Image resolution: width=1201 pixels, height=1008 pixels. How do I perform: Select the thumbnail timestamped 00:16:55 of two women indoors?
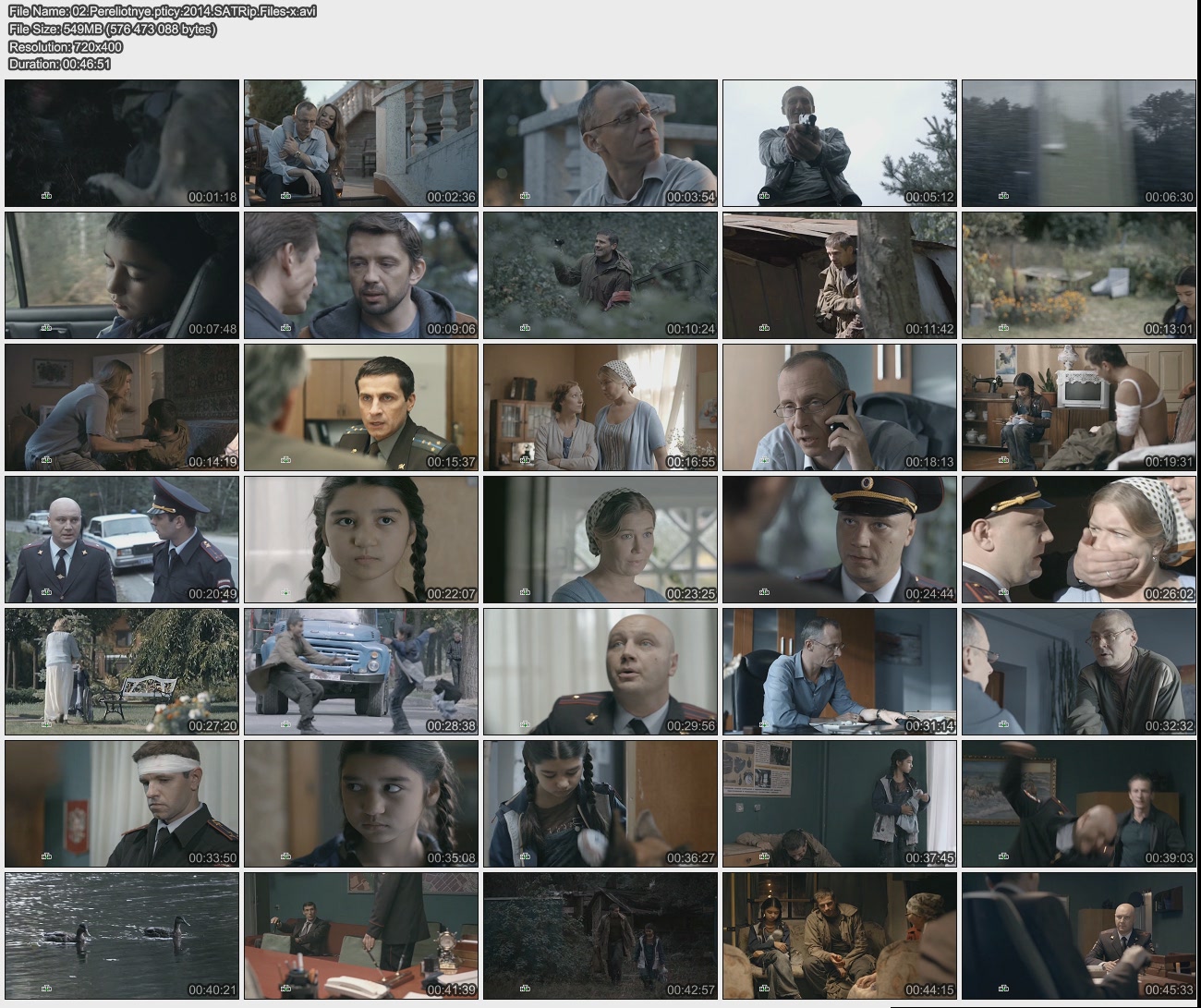click(600, 407)
